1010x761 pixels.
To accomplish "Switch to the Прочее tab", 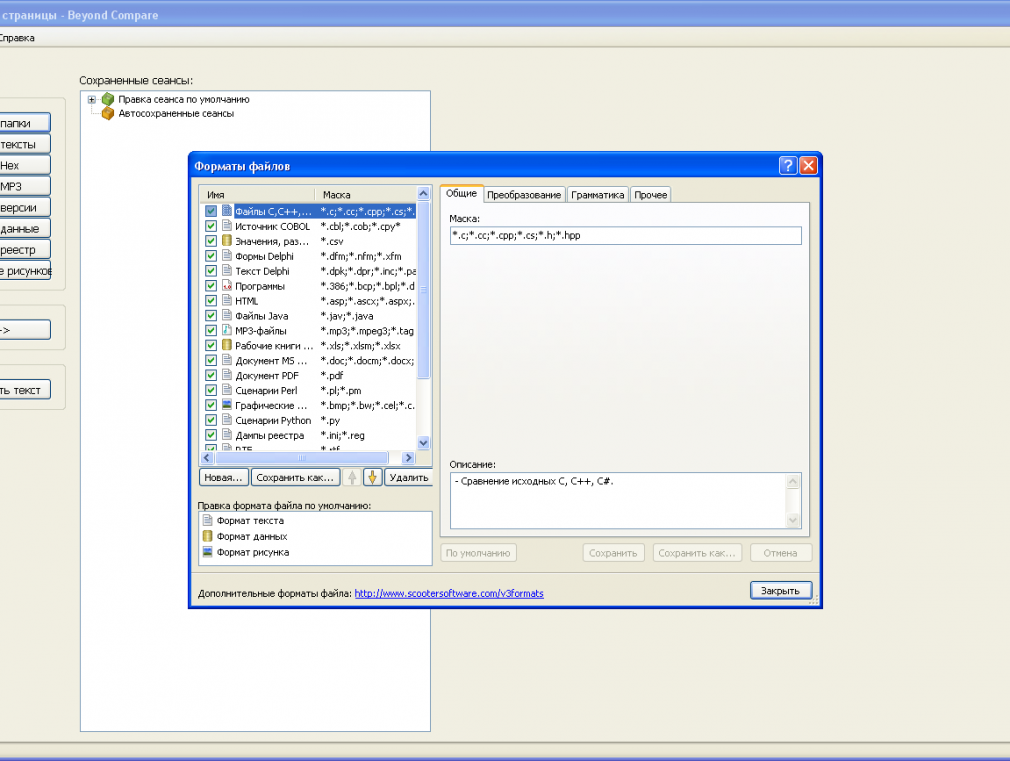I will point(650,195).
